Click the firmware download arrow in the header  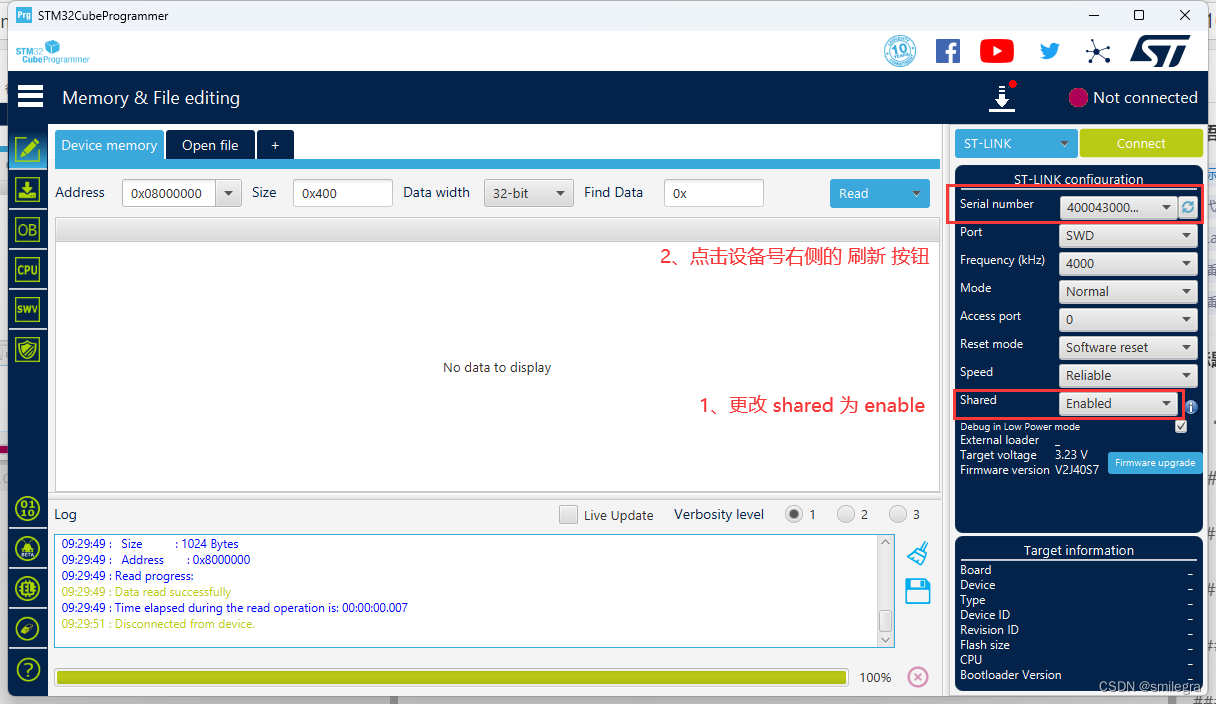point(1001,97)
